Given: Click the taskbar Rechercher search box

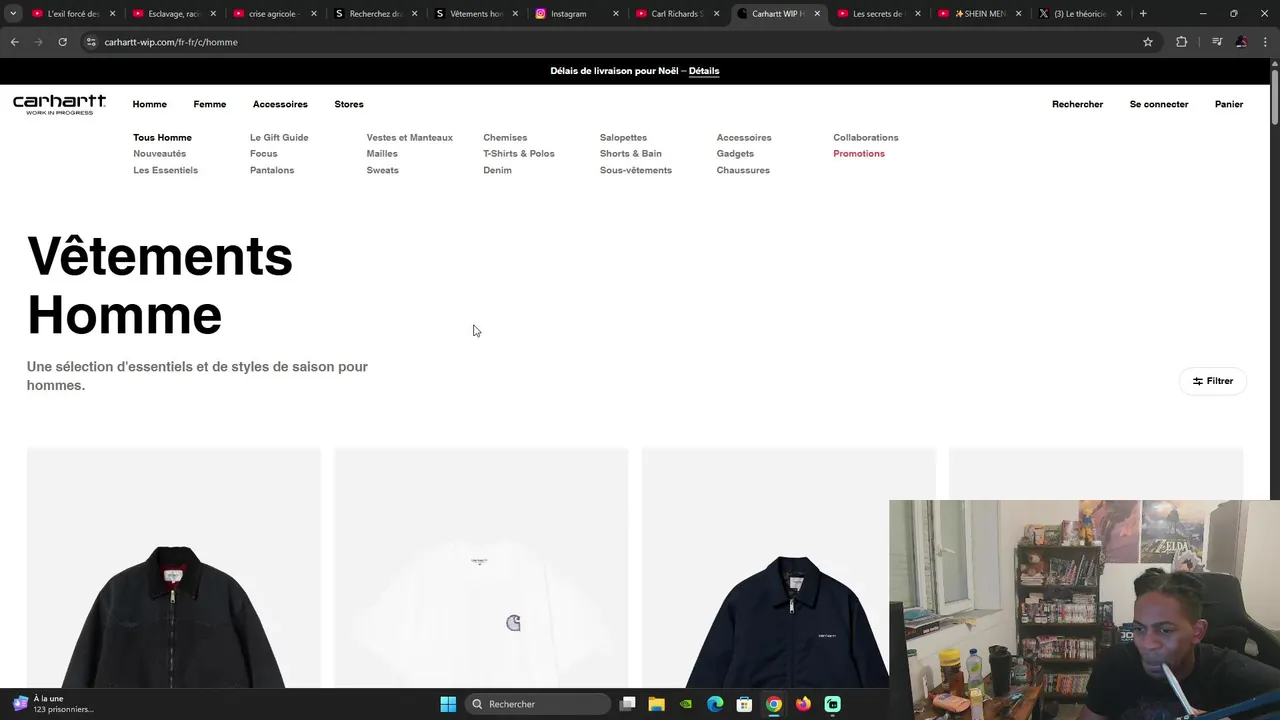Looking at the screenshot, I should [x=540, y=704].
